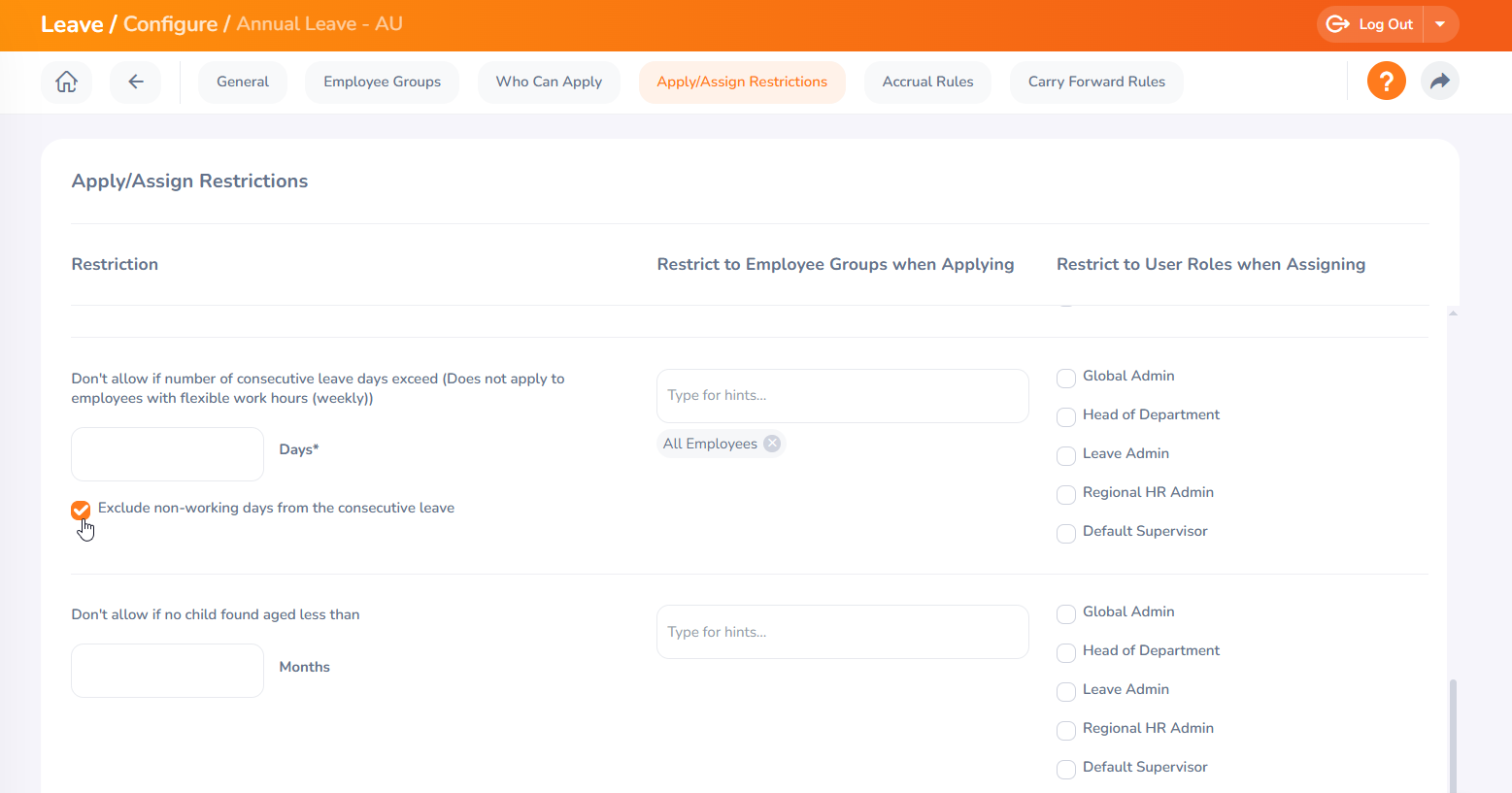
Task: Click the share arrow icon next to help
Action: (1440, 81)
